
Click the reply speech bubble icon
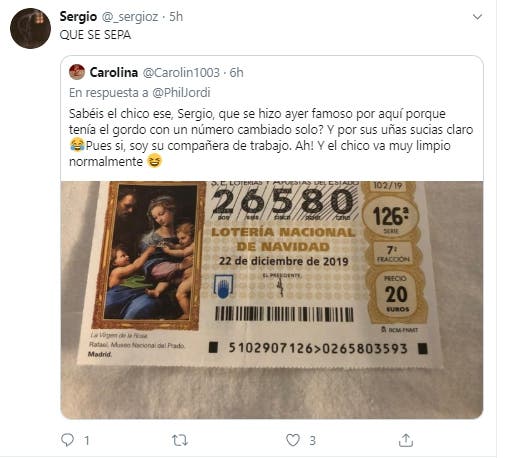pos(67,440)
